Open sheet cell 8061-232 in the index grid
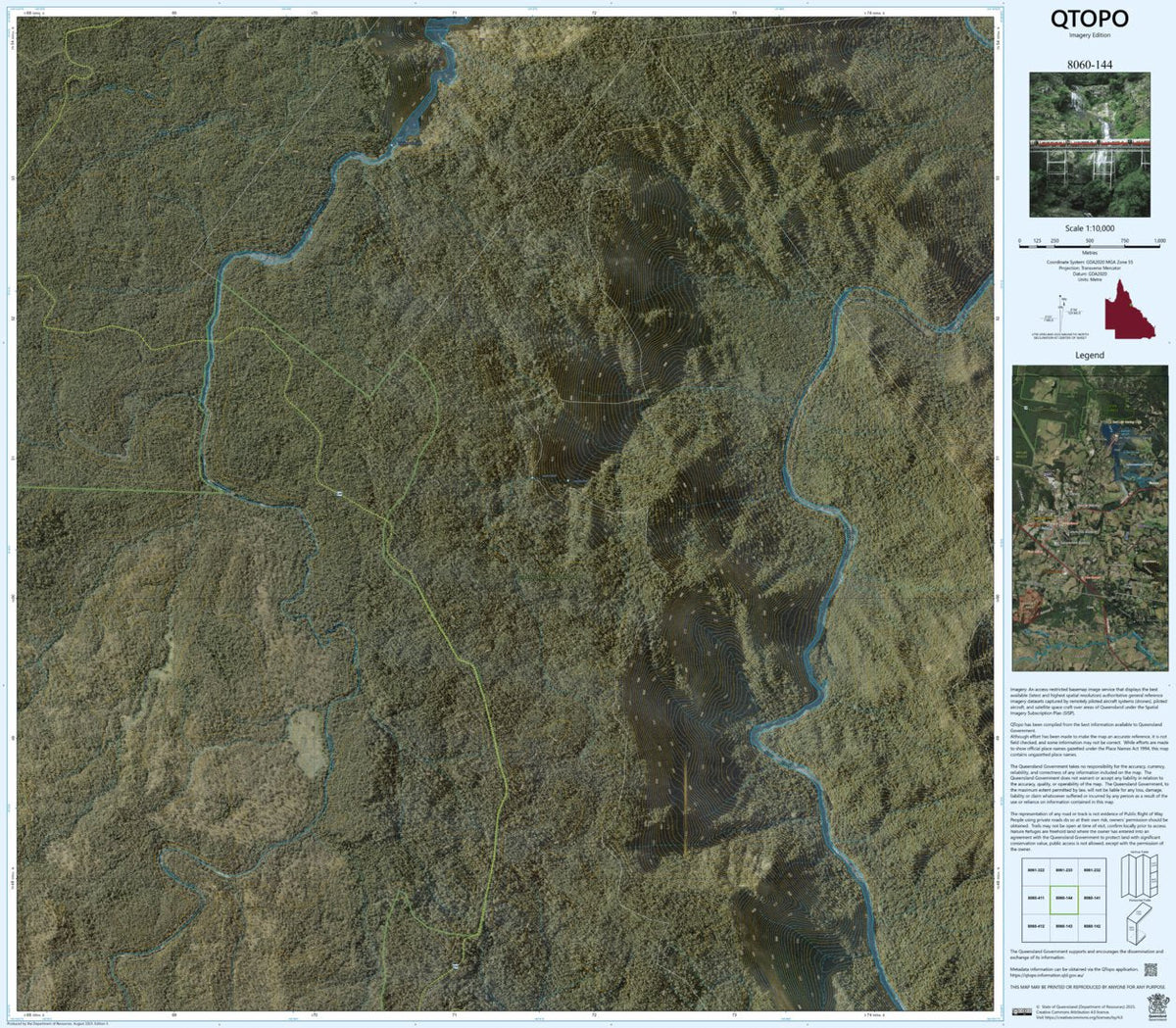The width and height of the screenshot is (1176, 1028). pyautogui.click(x=1092, y=870)
